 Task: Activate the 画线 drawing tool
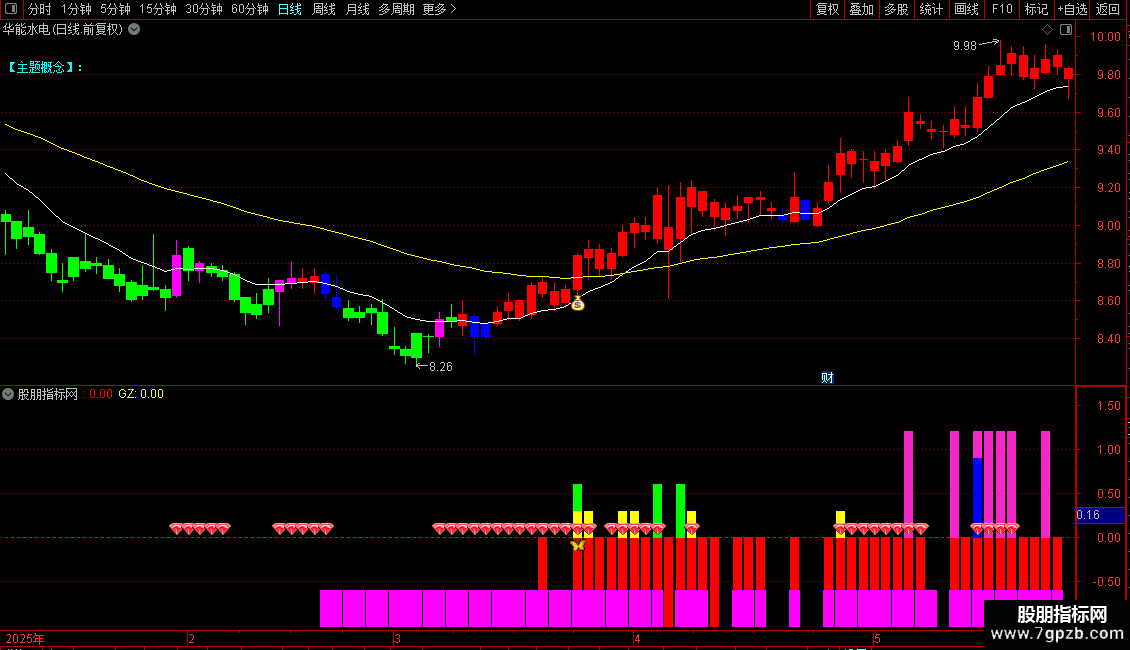[x=966, y=9]
